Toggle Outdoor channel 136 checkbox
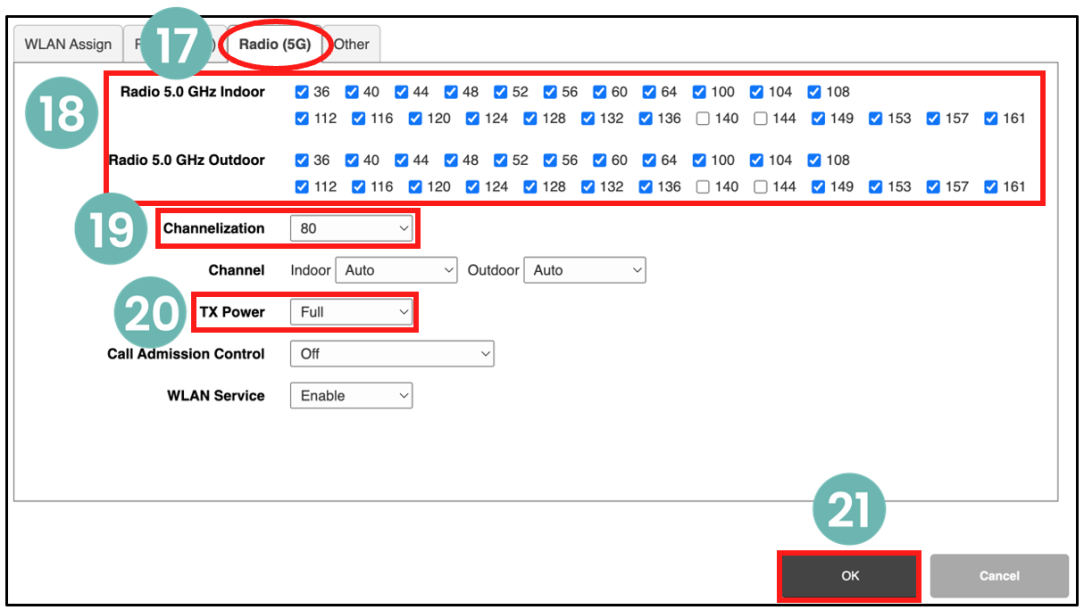1084x610 pixels. pyautogui.click(x=645, y=187)
